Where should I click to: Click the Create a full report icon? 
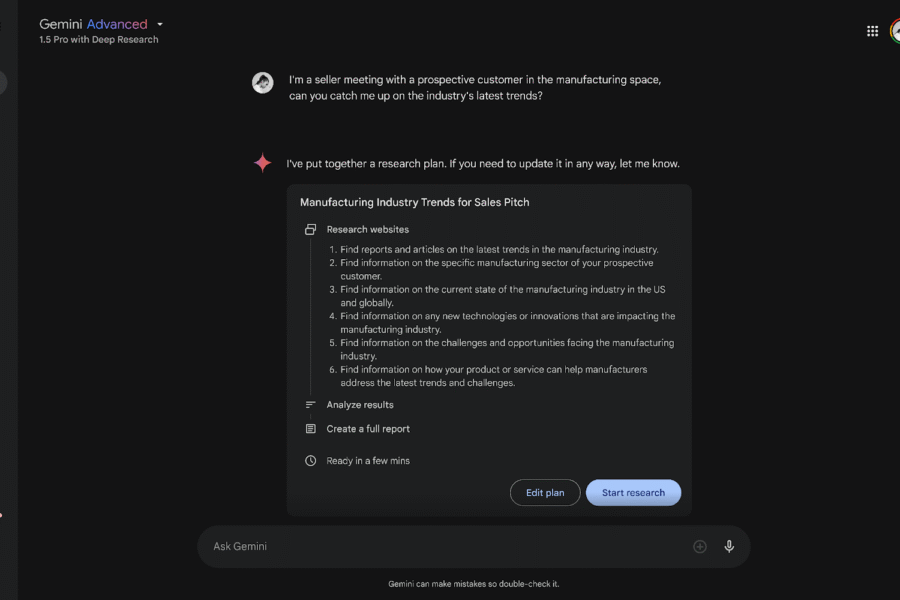point(309,428)
